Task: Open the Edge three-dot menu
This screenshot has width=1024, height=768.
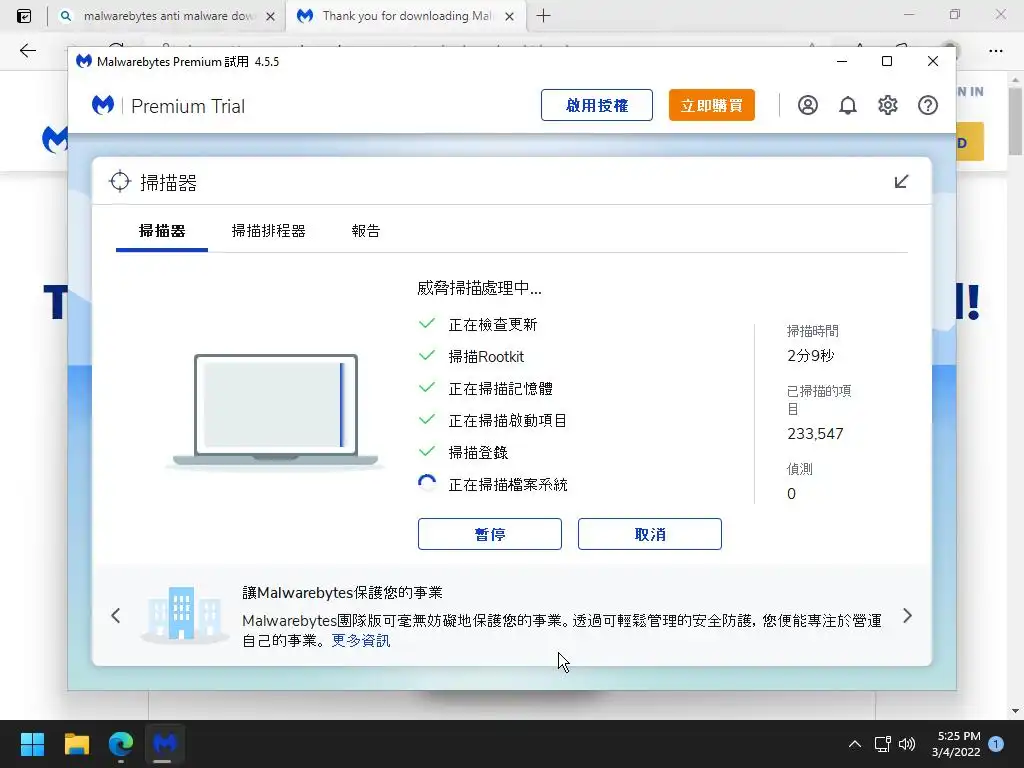Action: (995, 50)
